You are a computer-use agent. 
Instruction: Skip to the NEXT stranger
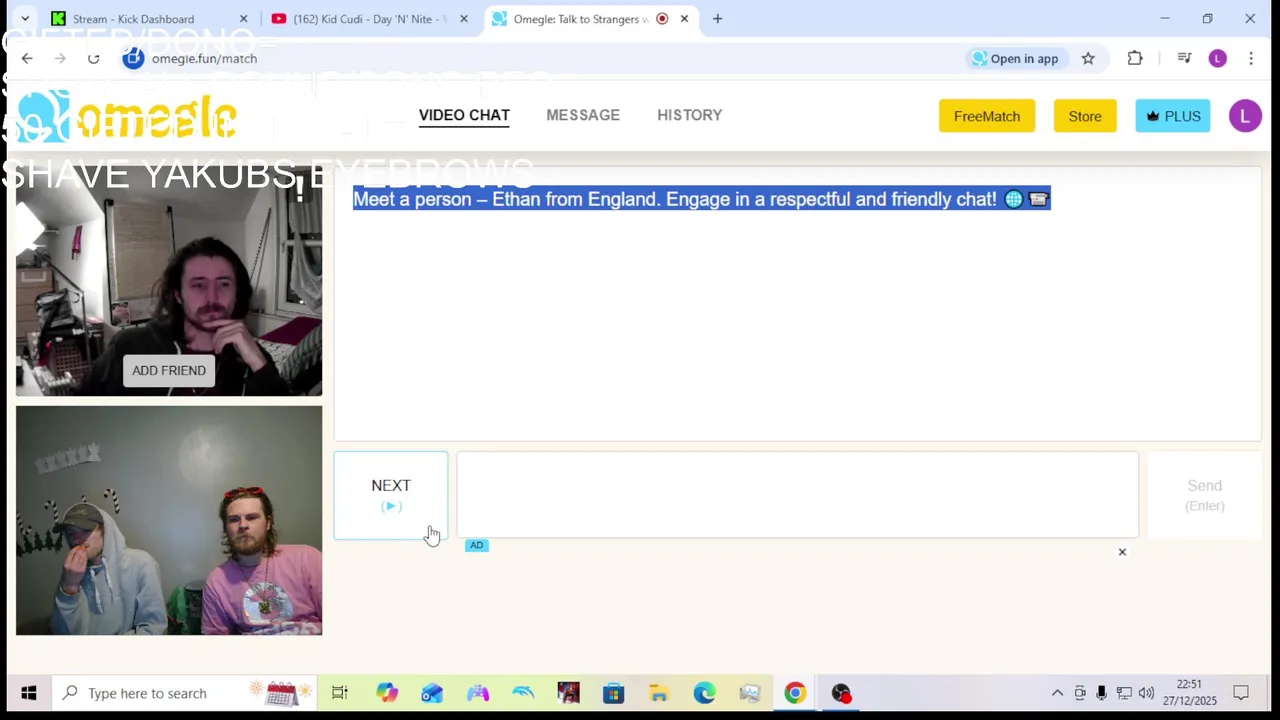pyautogui.click(x=391, y=495)
